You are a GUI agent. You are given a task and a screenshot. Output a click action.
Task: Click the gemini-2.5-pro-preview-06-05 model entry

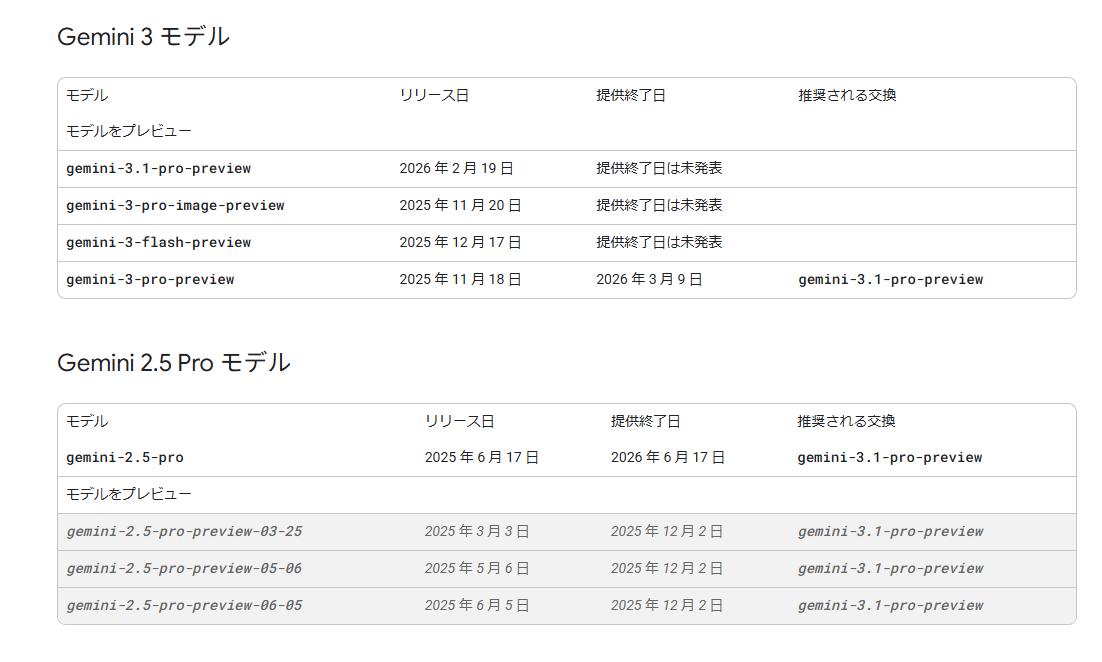[184, 605]
